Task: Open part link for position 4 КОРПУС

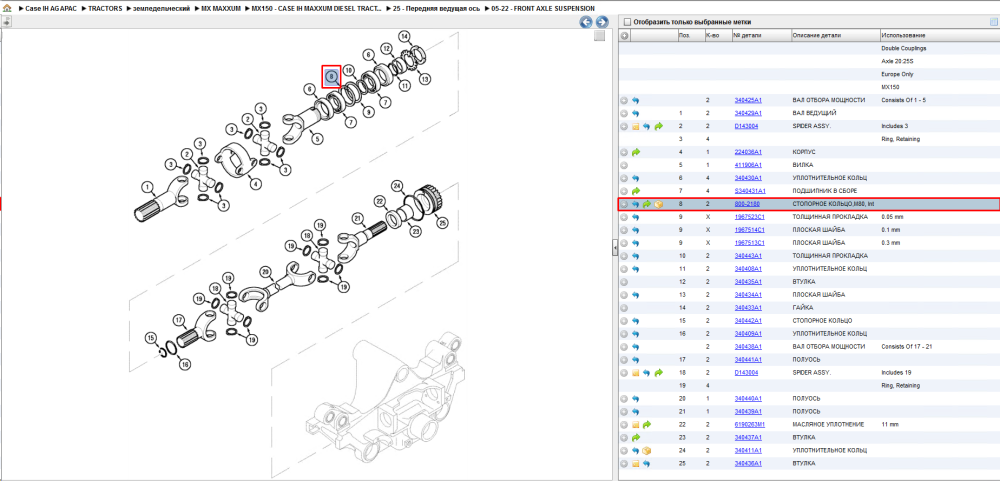Action: (748, 152)
